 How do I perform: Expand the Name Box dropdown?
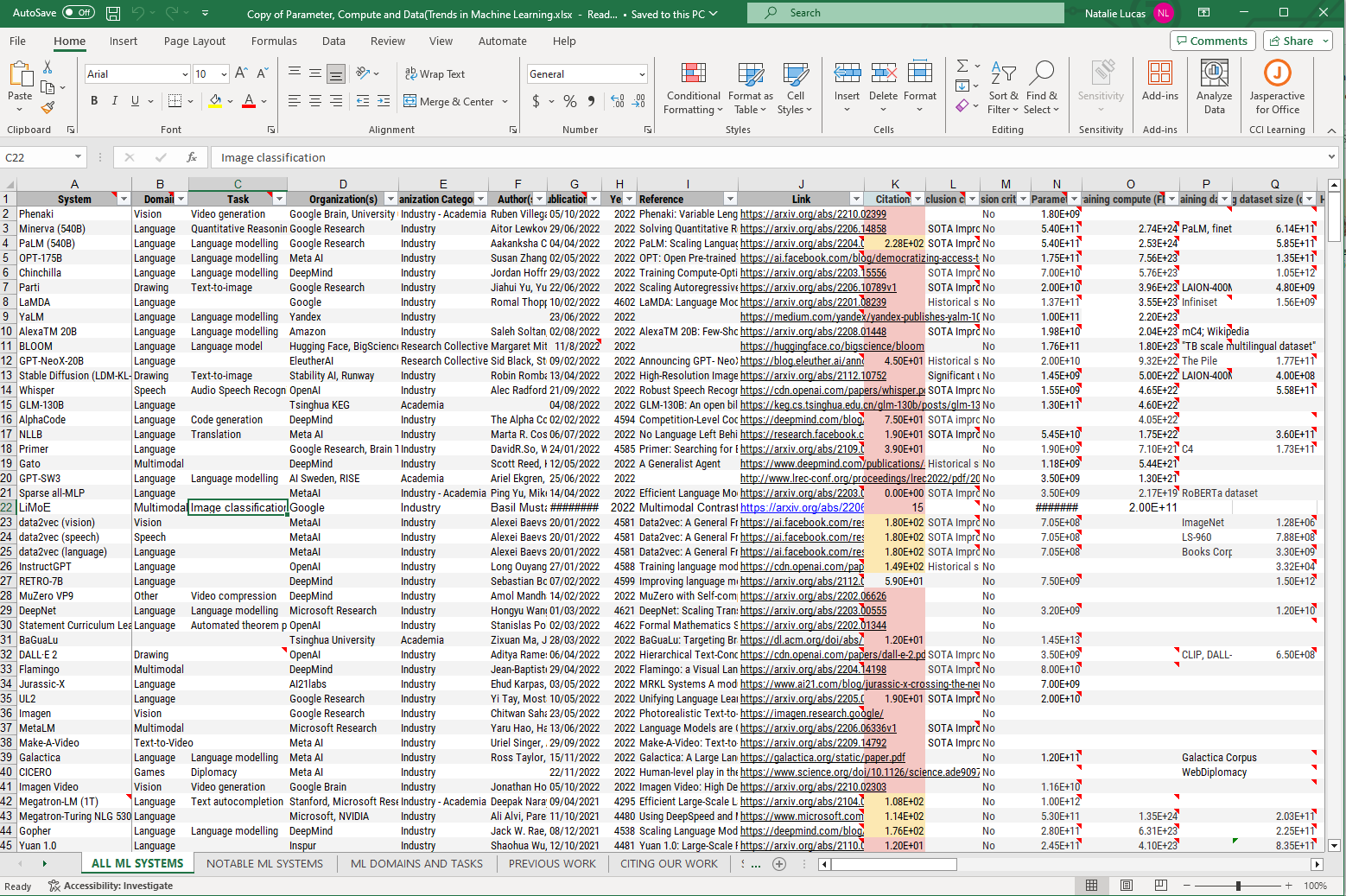click(78, 157)
